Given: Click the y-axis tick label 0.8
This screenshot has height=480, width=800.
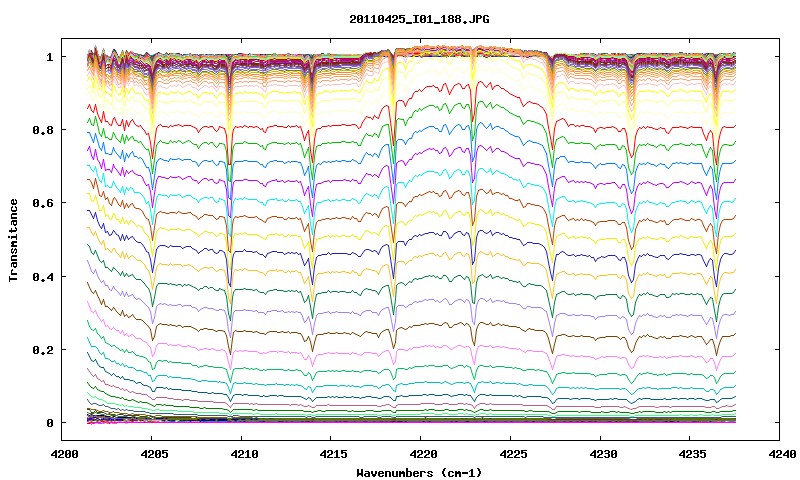Looking at the screenshot, I should (43, 130).
